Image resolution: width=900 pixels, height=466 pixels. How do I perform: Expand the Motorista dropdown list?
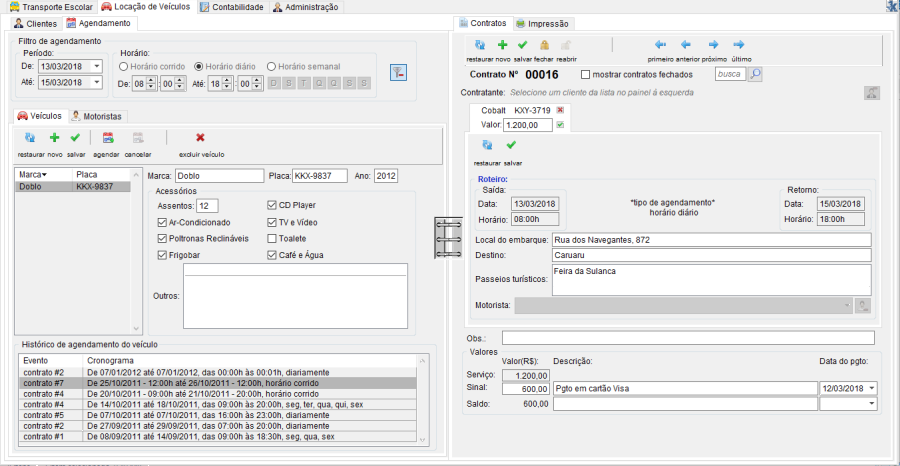(x=846, y=304)
